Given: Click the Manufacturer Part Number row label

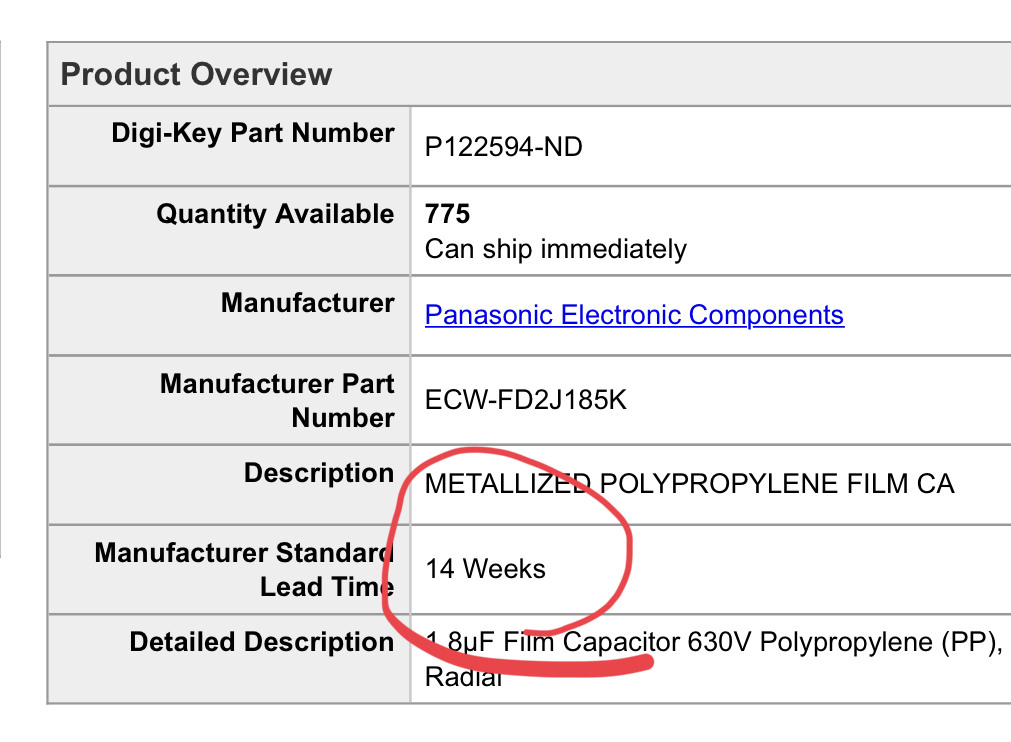Looking at the screenshot, I should (277, 400).
